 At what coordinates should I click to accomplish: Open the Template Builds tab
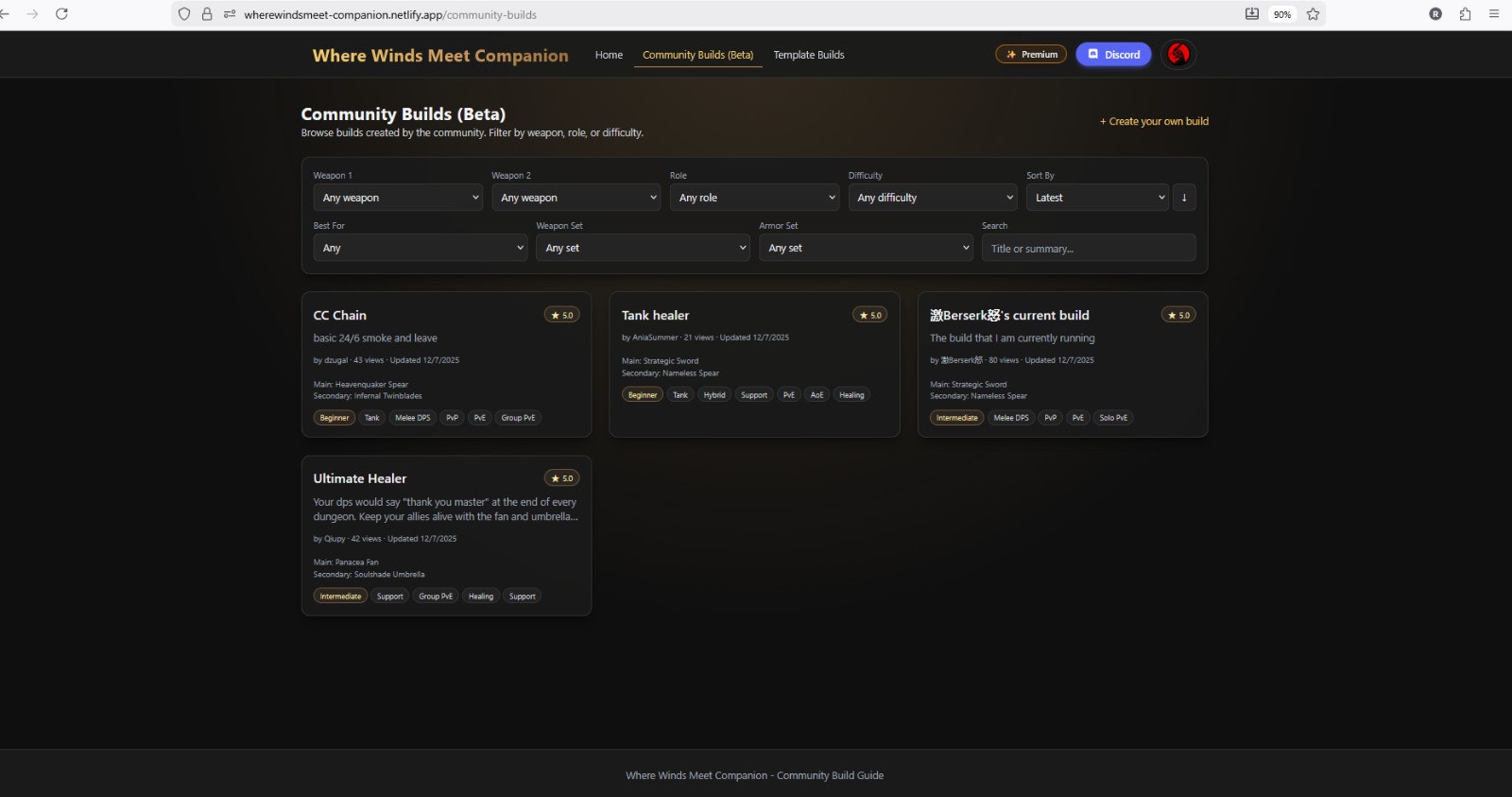(809, 55)
